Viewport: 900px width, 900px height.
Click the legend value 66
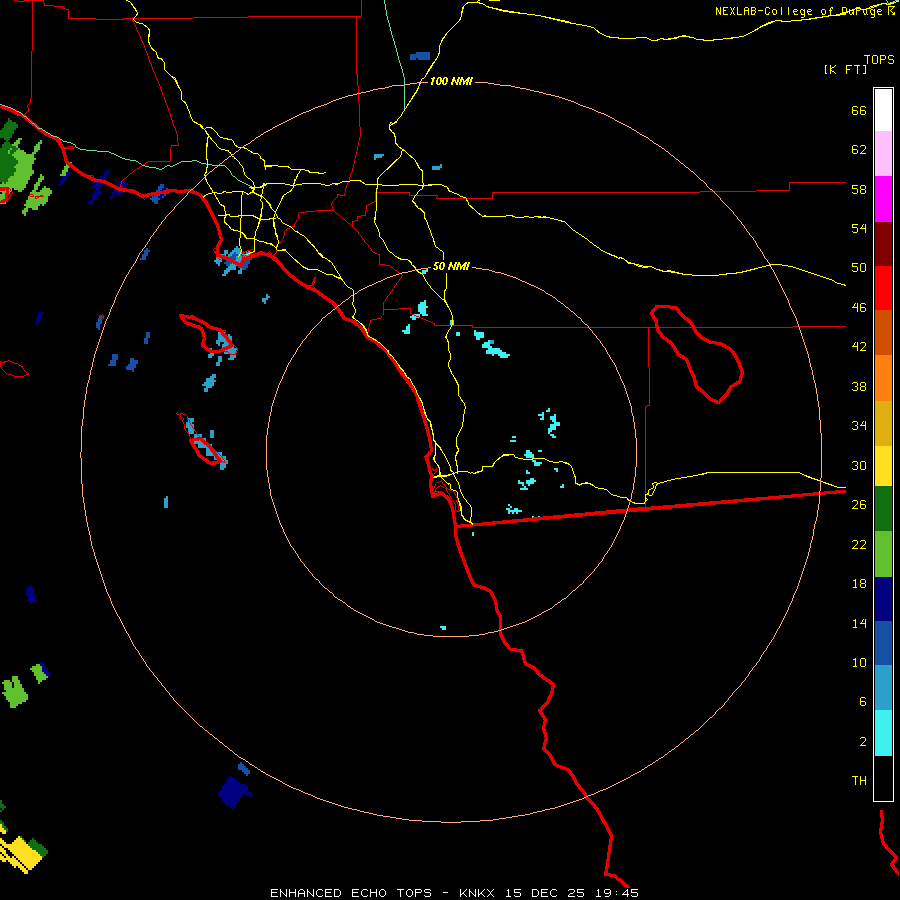point(859,110)
